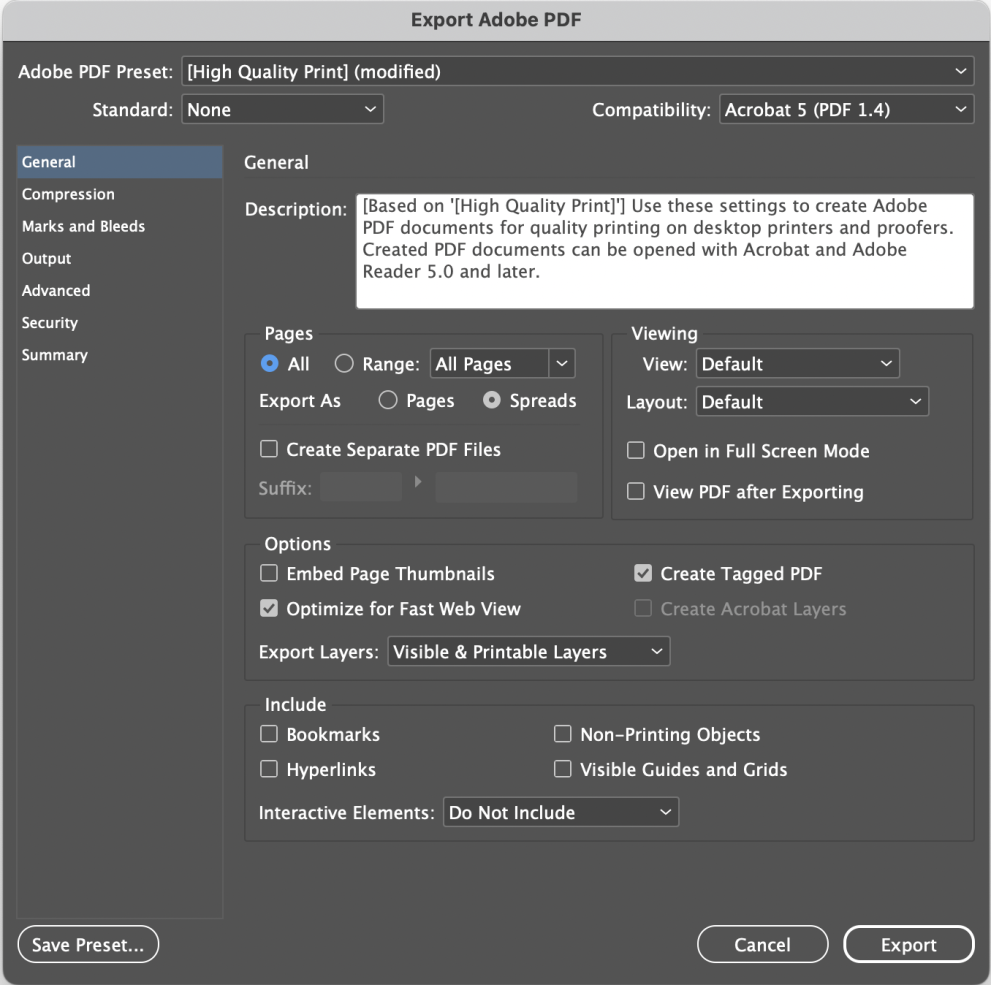View the Advanced settings panel

(55, 290)
